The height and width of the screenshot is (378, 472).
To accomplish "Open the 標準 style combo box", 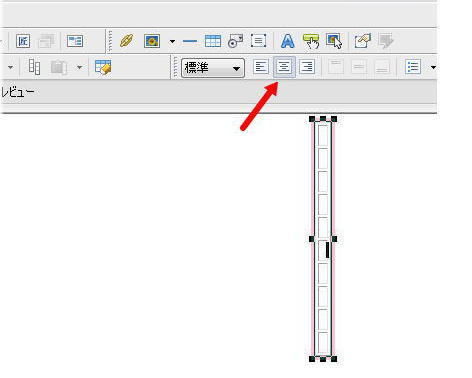I will point(213,68).
